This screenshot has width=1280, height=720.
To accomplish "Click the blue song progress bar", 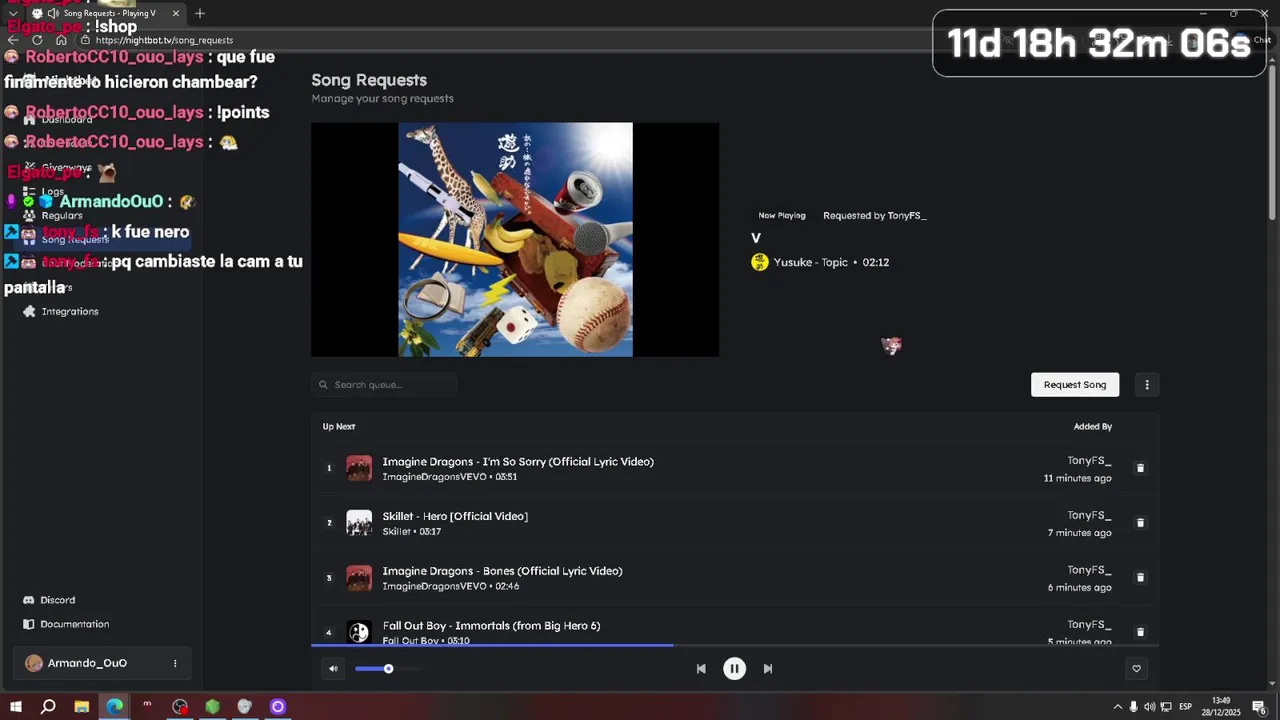I will (491, 646).
